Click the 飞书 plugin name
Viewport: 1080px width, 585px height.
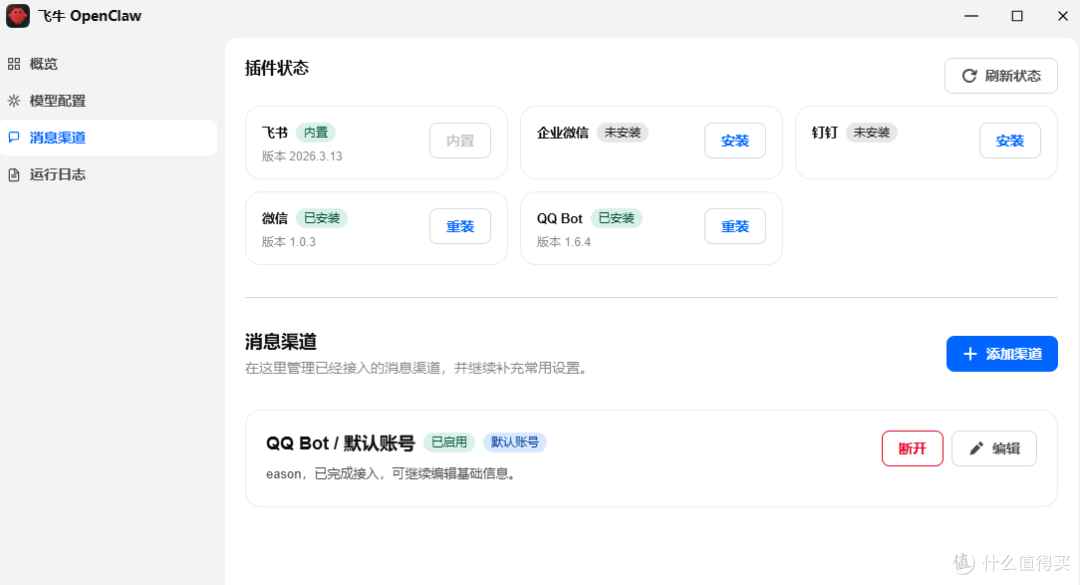point(275,132)
